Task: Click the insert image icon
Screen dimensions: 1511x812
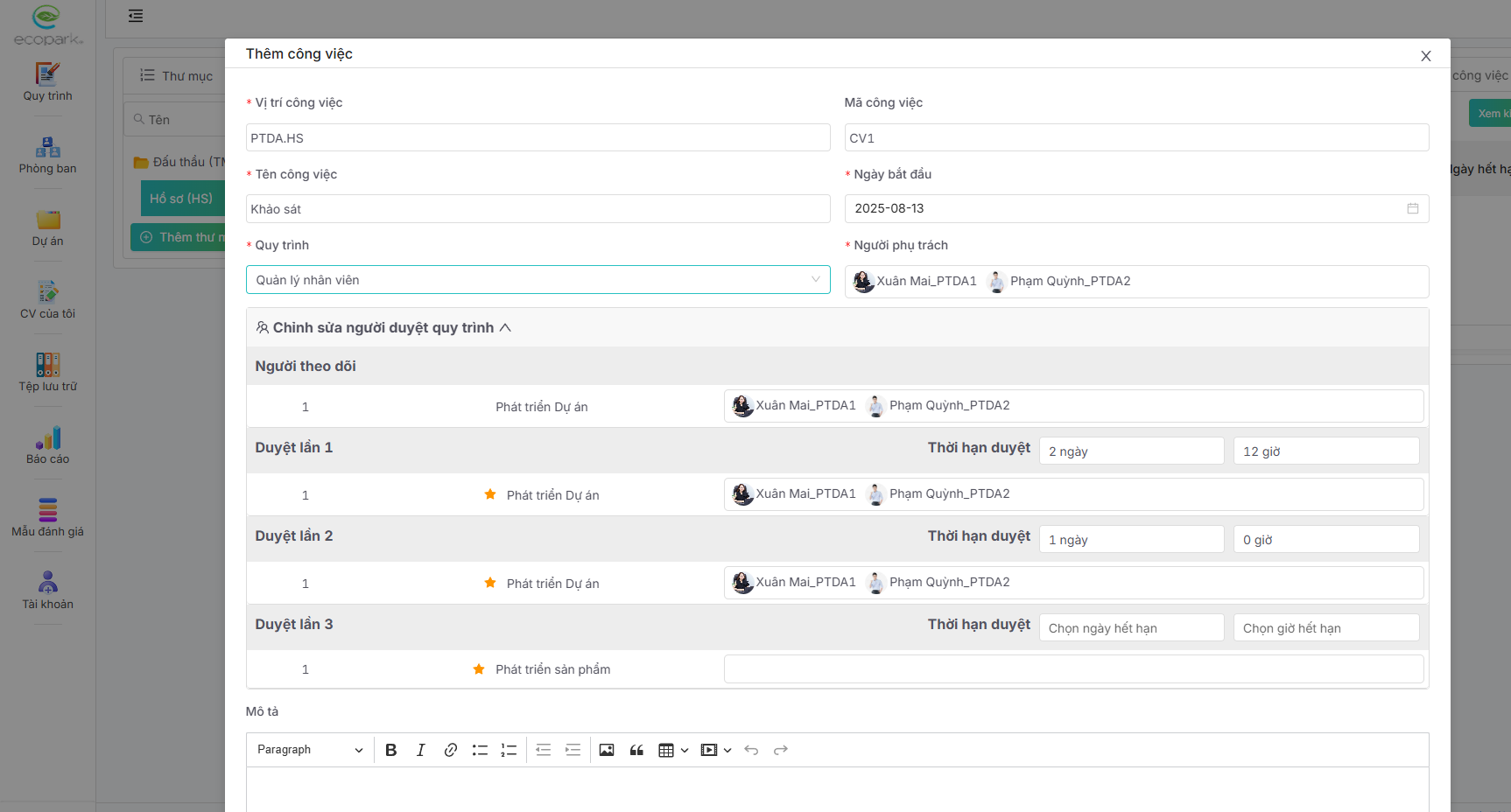Action: (x=607, y=750)
